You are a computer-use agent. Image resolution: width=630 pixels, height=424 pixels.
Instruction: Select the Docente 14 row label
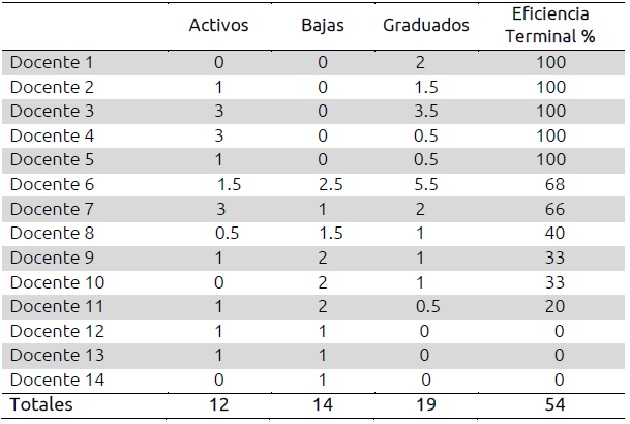pyautogui.click(x=56, y=380)
